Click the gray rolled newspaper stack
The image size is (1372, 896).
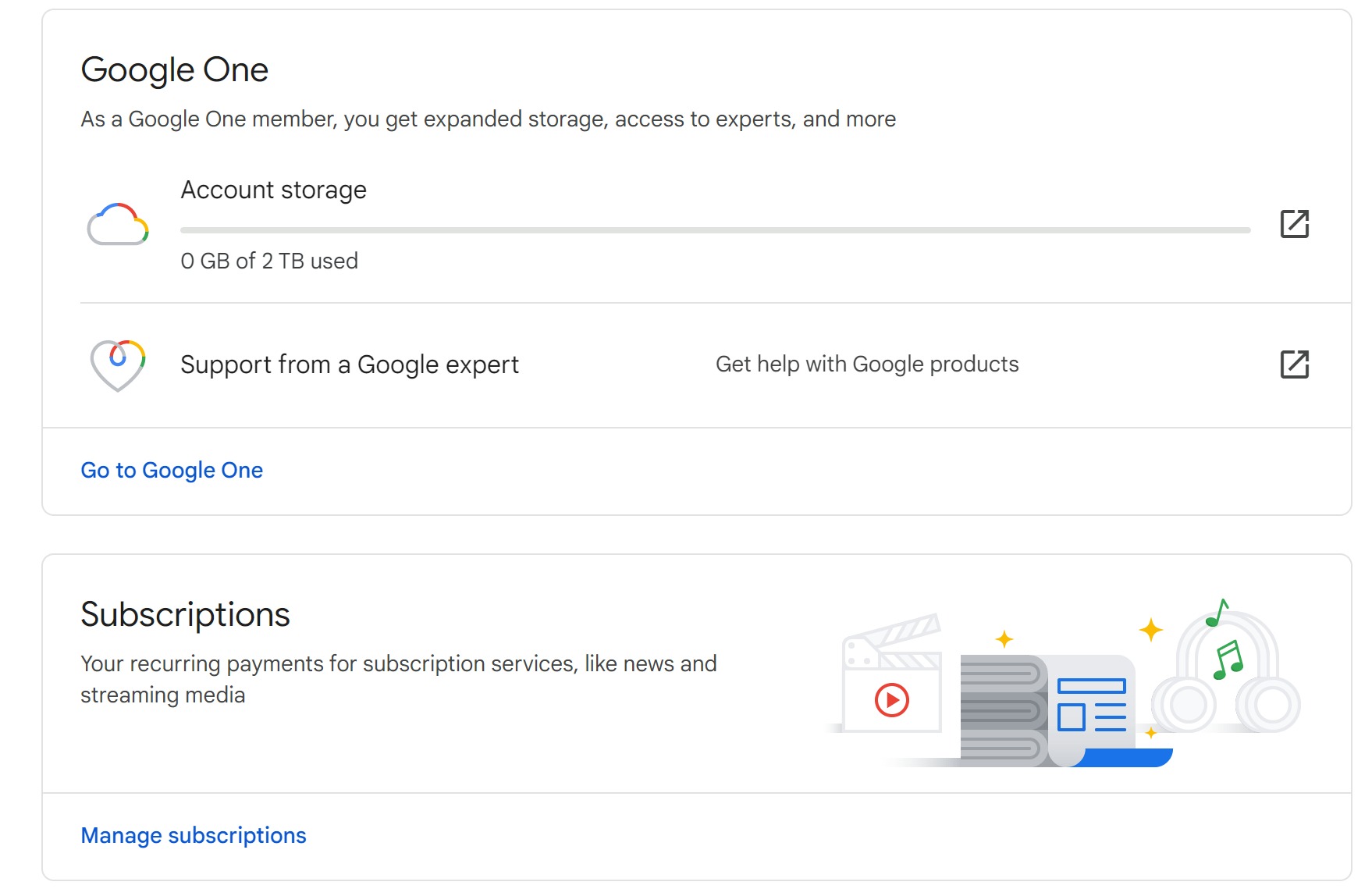coord(1001,710)
